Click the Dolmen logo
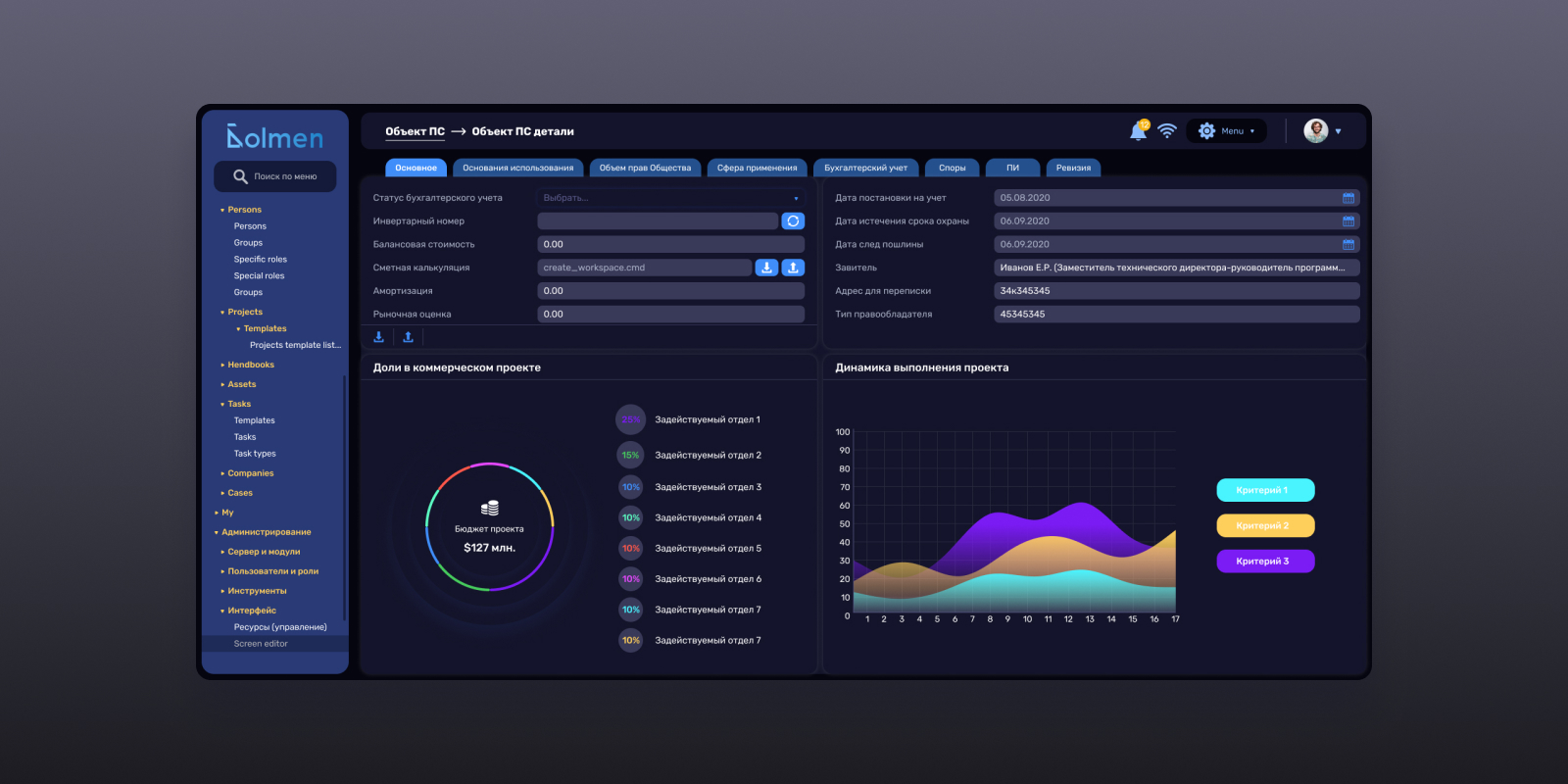 [x=274, y=137]
